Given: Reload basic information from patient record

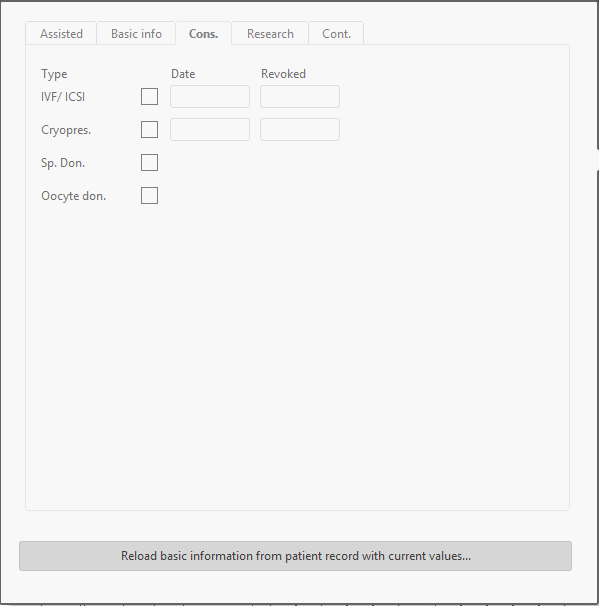Looking at the screenshot, I should coord(296,556).
